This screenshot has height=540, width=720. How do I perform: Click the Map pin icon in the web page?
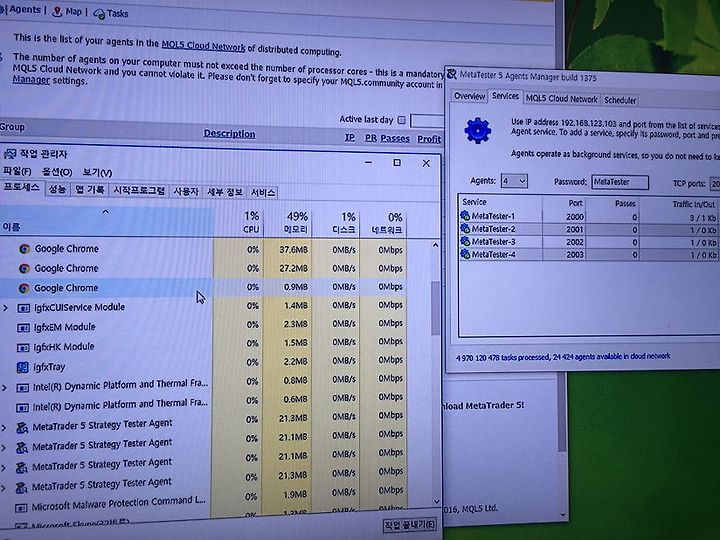click(x=57, y=12)
